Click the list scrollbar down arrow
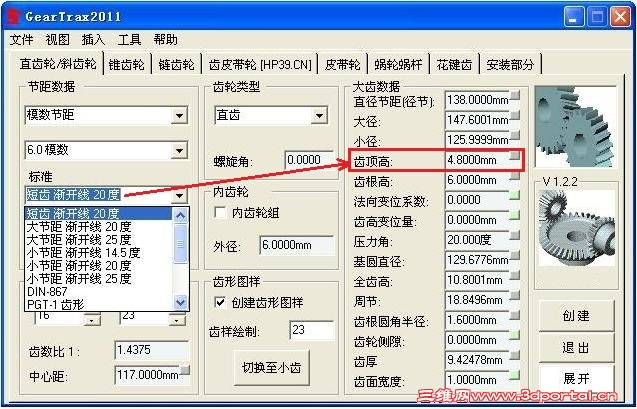Viewport: 637px width, 409px height. (180, 303)
